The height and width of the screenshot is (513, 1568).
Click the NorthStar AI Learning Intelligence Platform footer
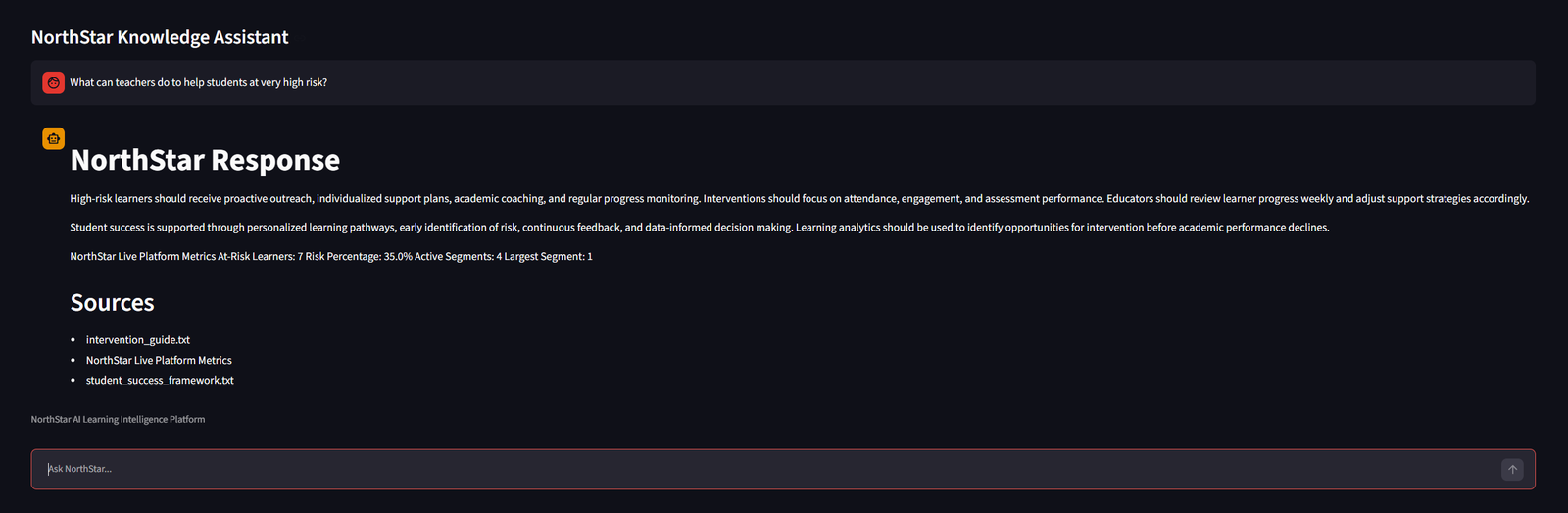point(118,420)
